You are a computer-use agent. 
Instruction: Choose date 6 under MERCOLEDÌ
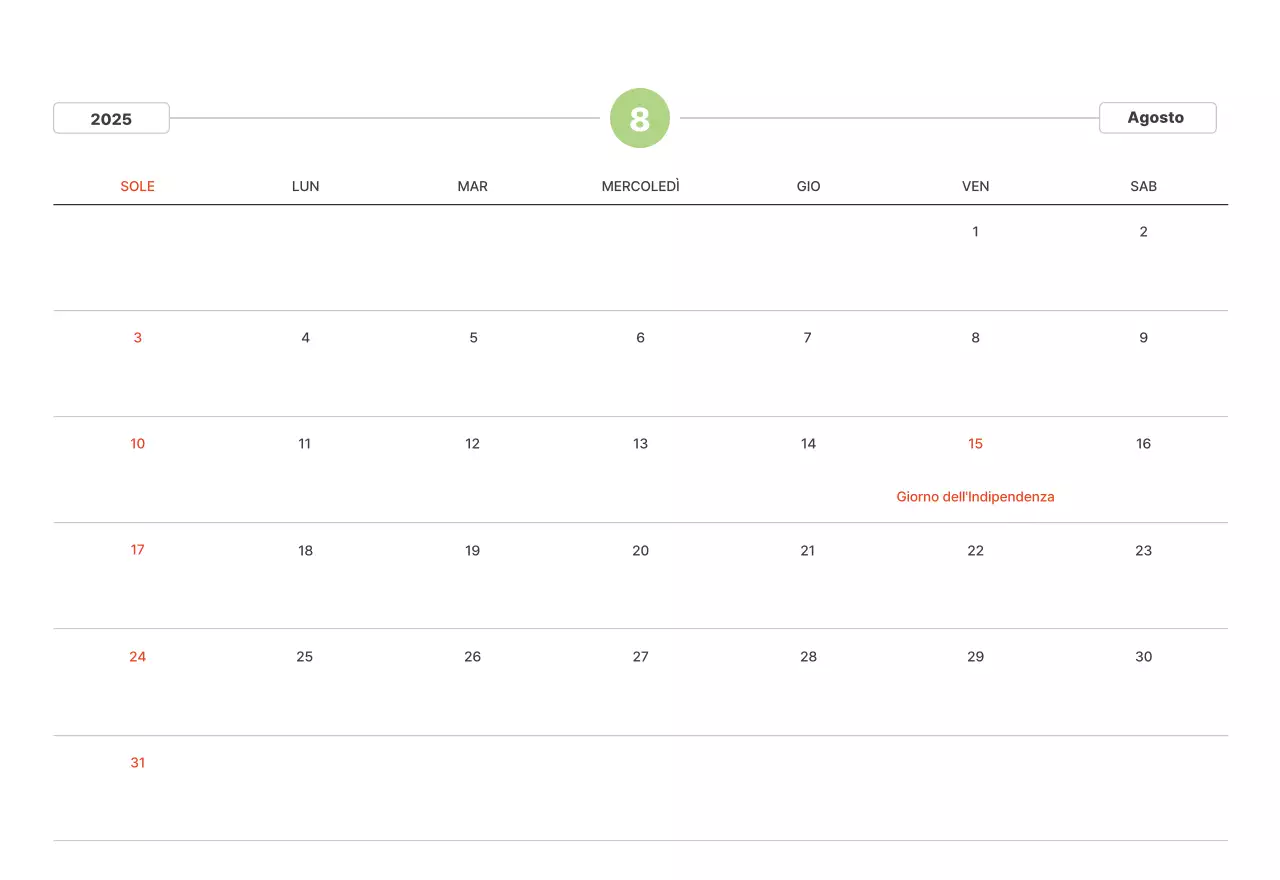(x=640, y=338)
